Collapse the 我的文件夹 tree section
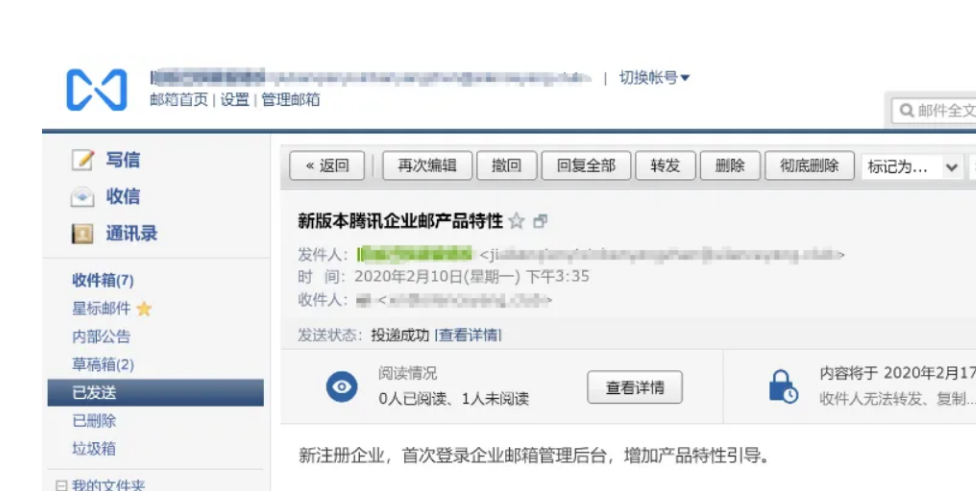The height and width of the screenshot is (491, 976). click(x=60, y=485)
